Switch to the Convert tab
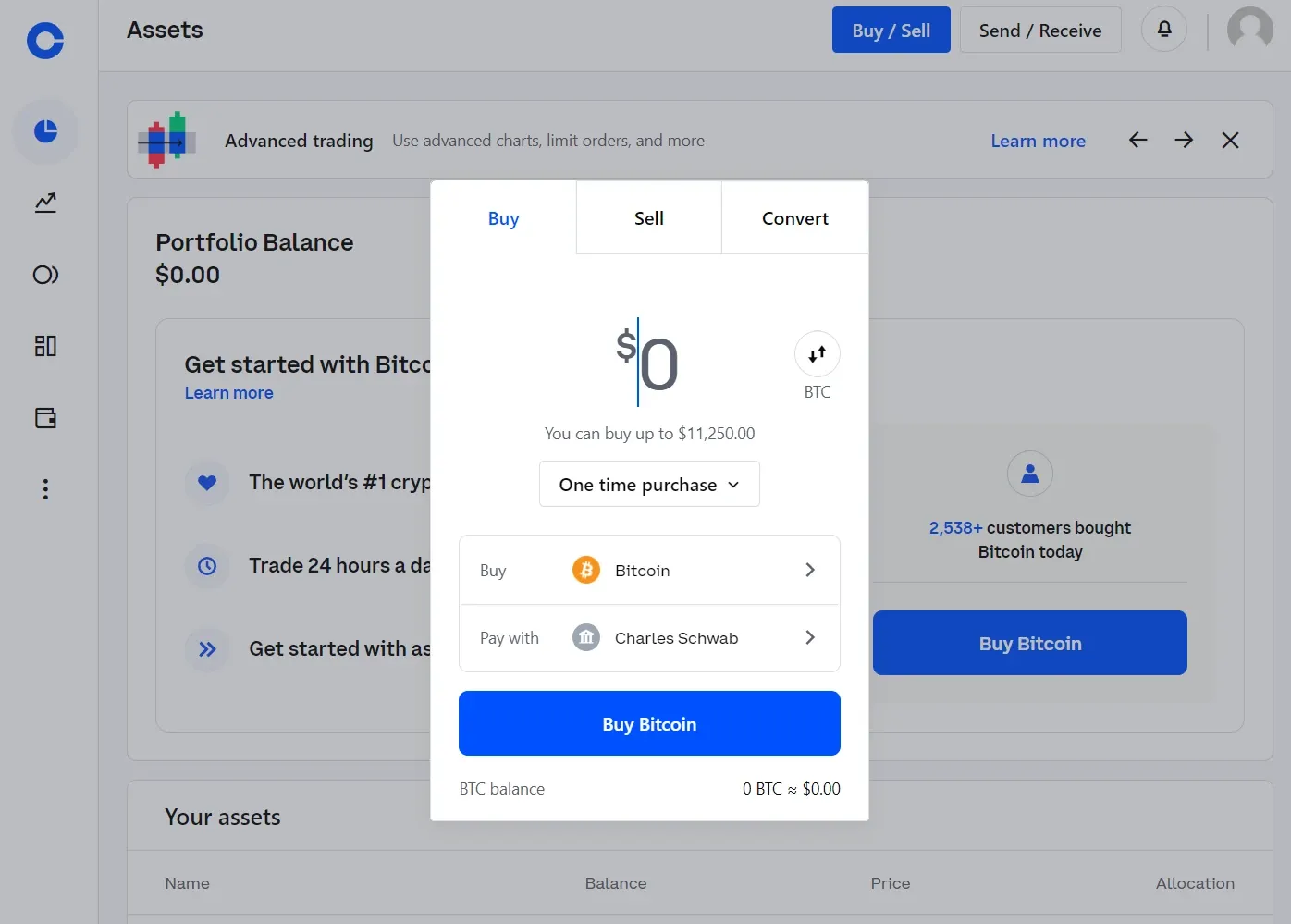This screenshot has width=1291, height=924. [795, 218]
